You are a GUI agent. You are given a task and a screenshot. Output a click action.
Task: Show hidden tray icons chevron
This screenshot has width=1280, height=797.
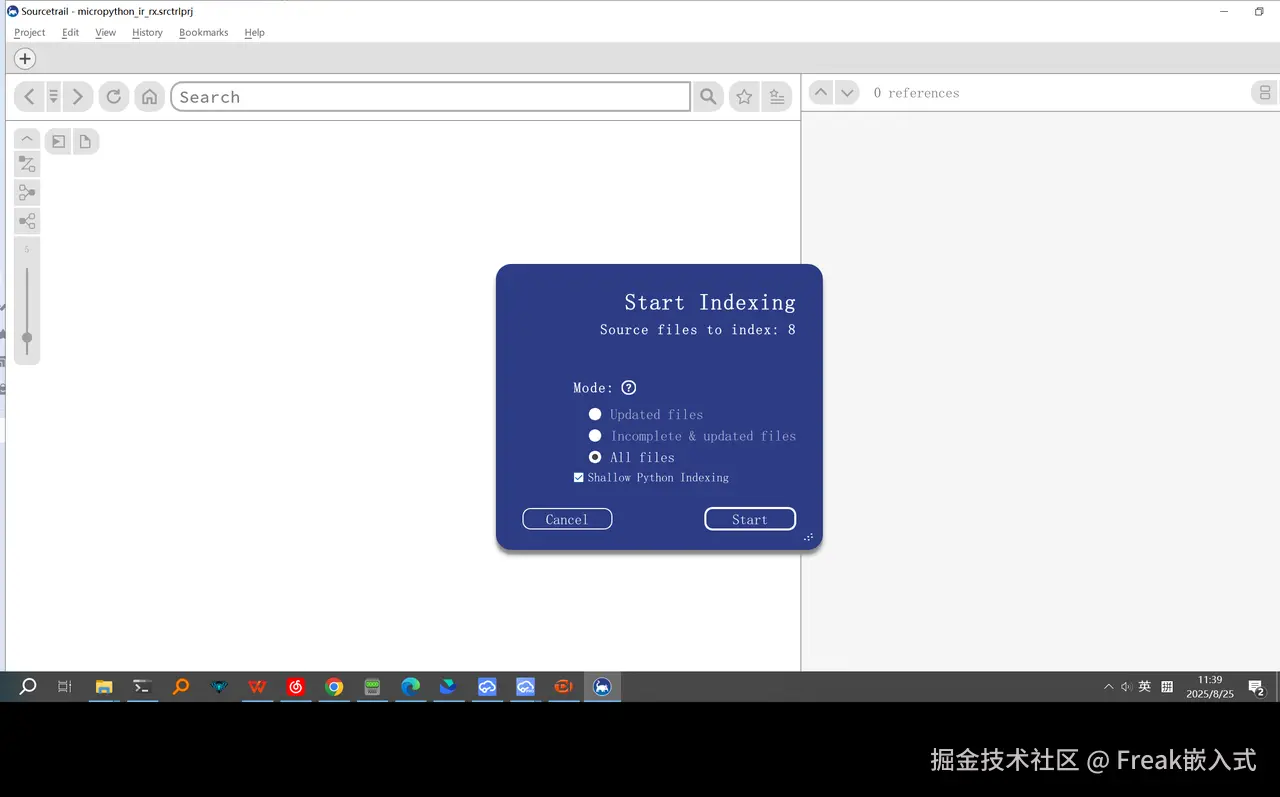coord(1108,687)
